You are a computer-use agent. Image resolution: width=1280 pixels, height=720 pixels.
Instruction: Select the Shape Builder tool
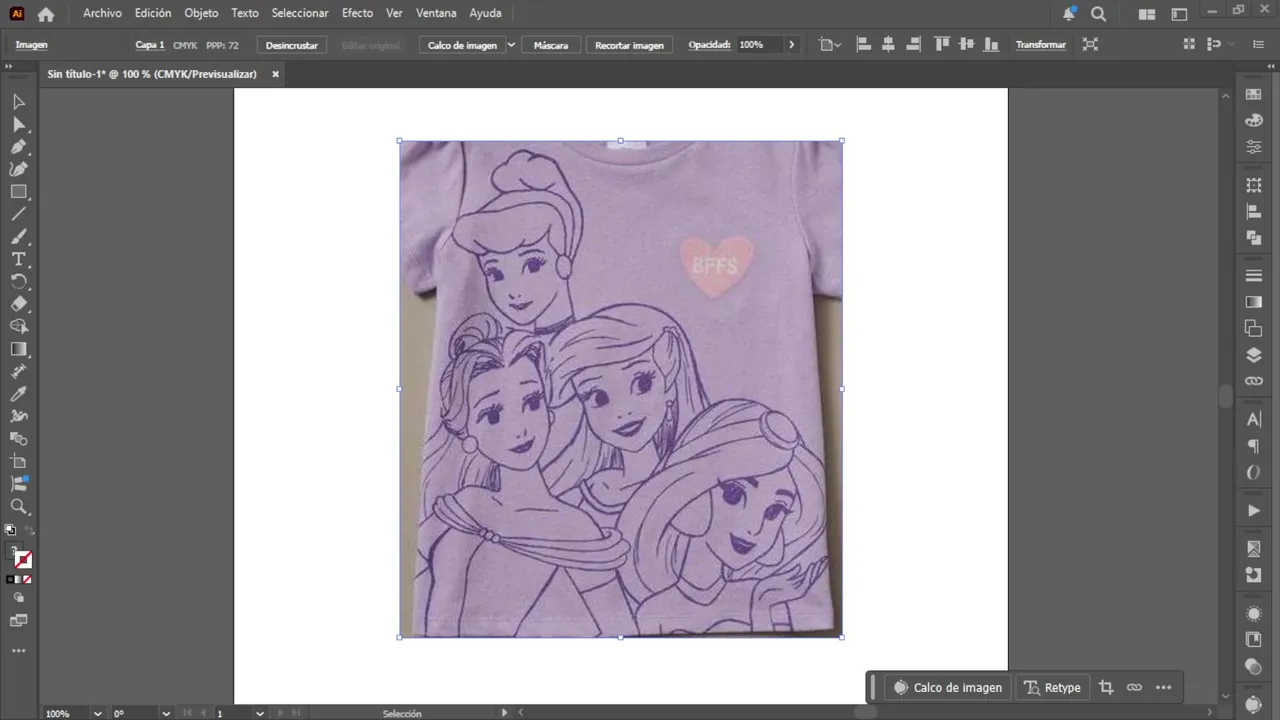point(18,326)
